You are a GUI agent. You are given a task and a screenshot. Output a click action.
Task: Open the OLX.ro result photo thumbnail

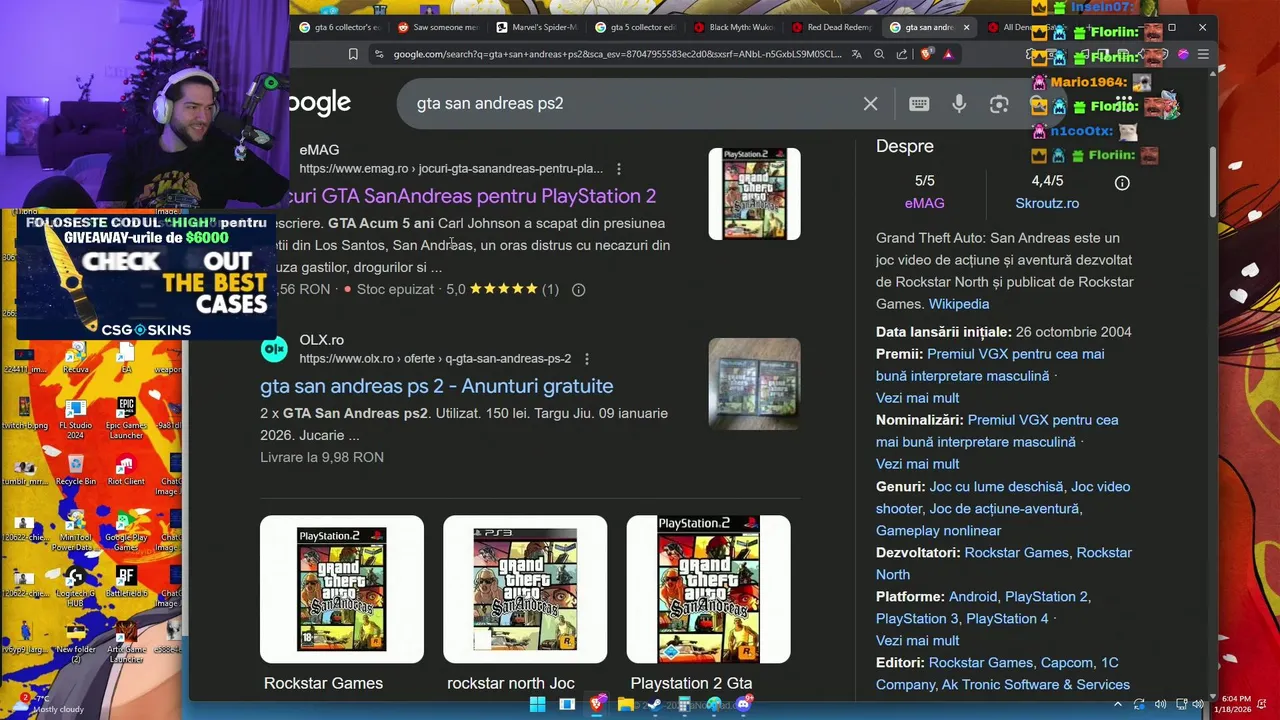tap(754, 384)
